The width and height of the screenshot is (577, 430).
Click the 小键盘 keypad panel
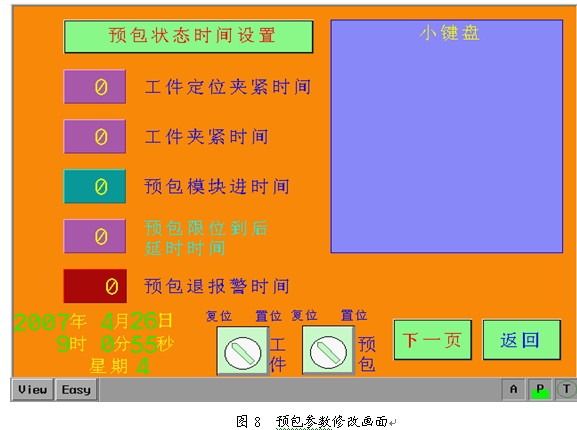coord(447,136)
